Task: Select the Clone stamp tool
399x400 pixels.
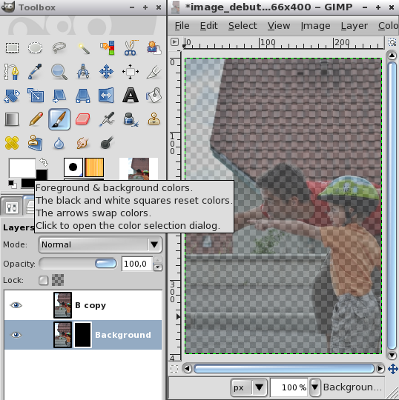Action: [x=154, y=119]
